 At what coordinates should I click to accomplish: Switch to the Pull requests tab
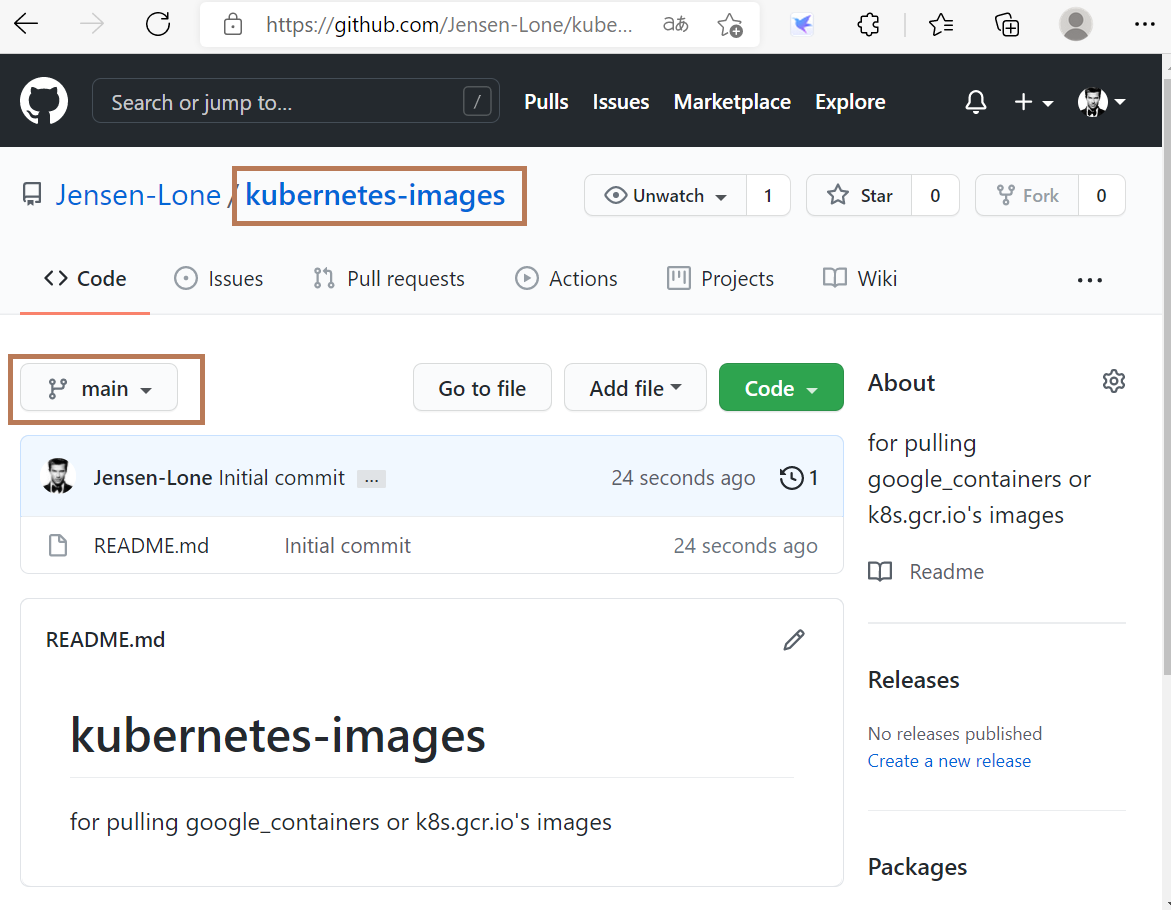coord(388,278)
